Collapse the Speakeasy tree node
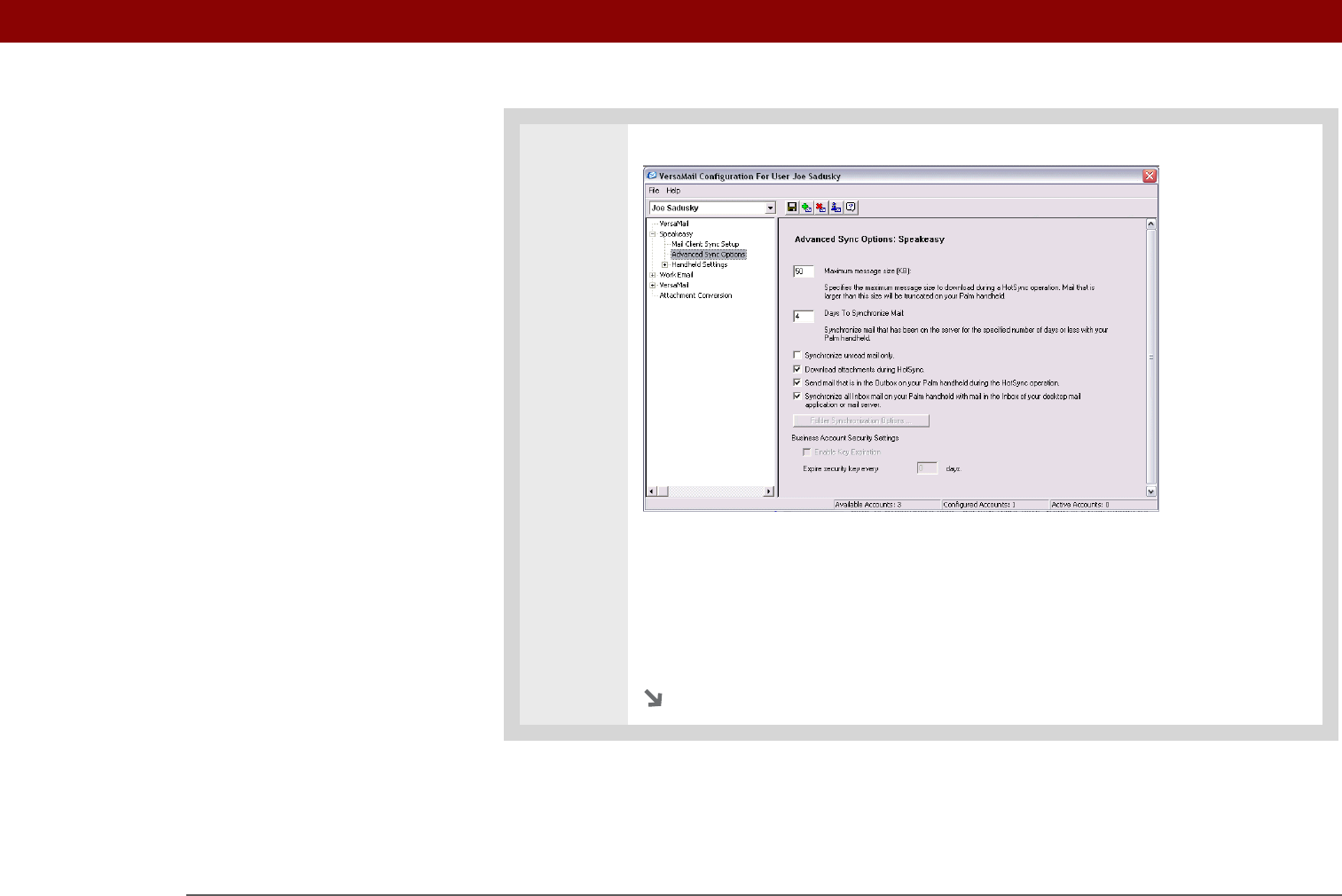This screenshot has height=896, width=1342. coord(653,234)
